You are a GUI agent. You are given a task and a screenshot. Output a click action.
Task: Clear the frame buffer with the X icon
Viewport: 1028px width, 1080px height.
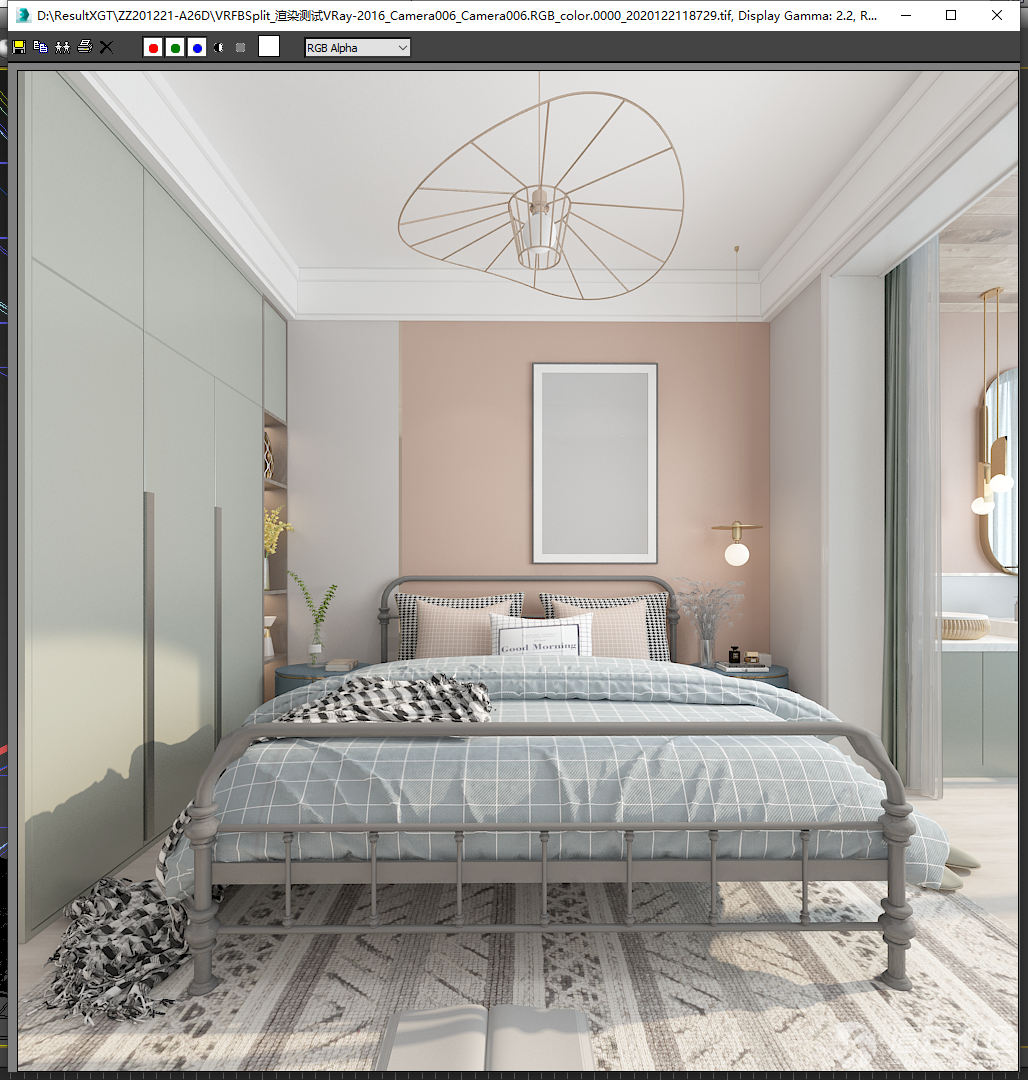[x=107, y=47]
